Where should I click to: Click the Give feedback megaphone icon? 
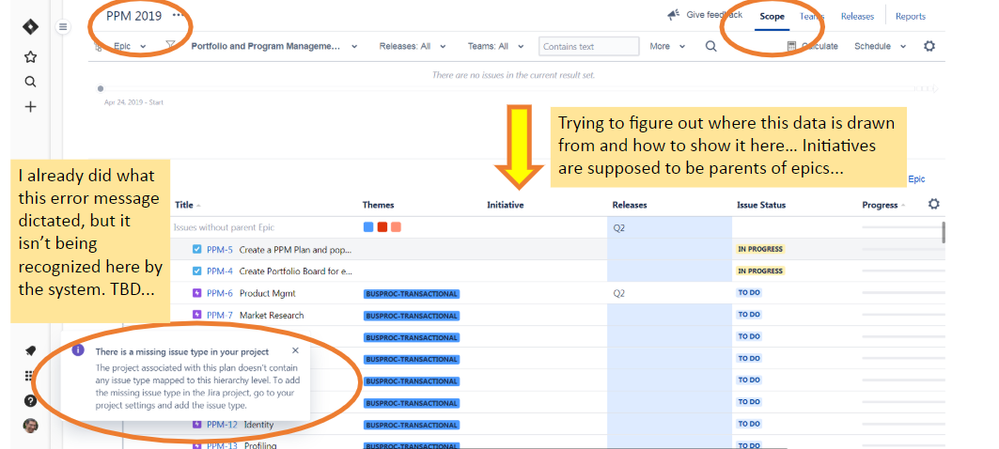pos(674,15)
